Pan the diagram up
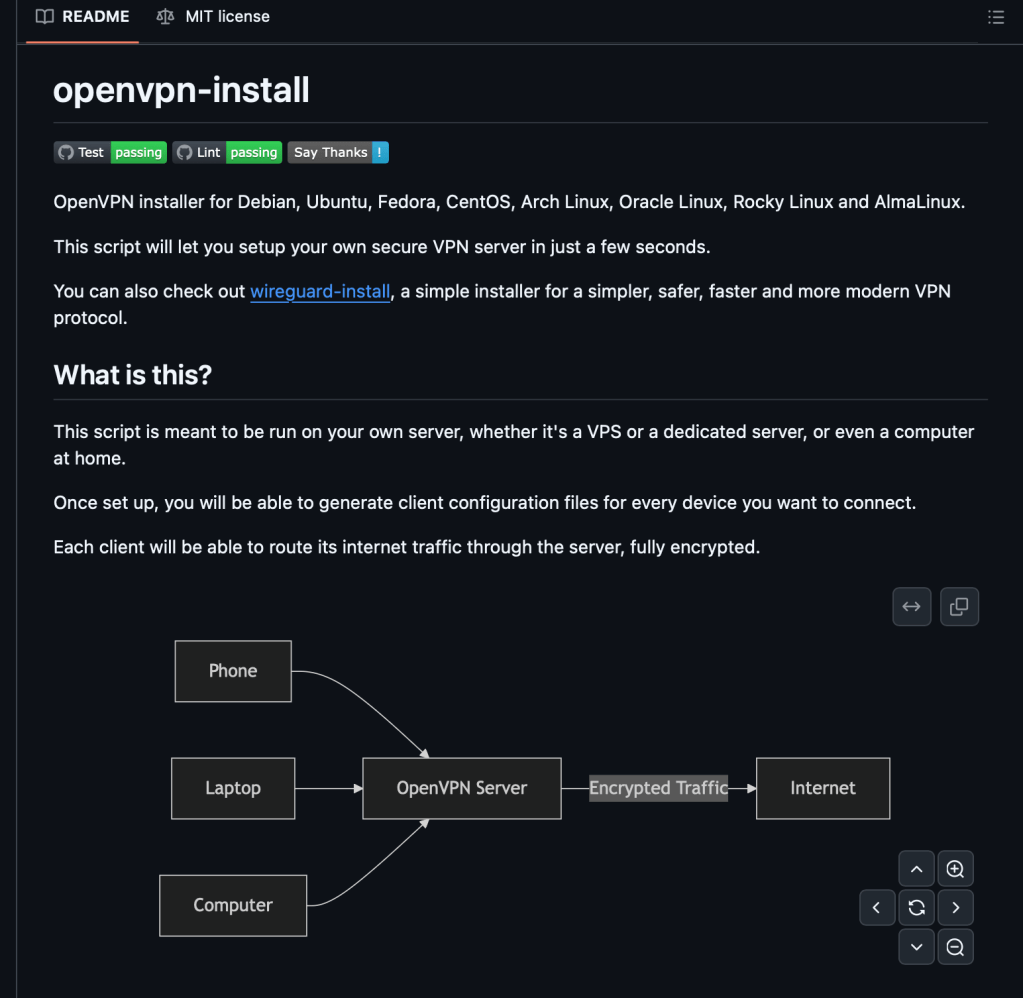This screenshot has height=998, width=1023. point(916,869)
